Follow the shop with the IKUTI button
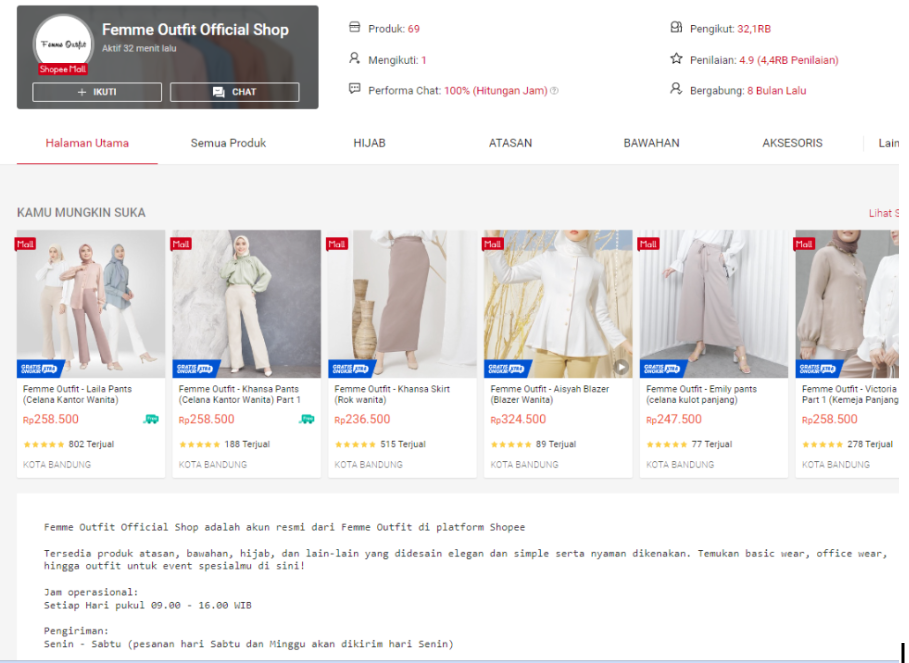The height and width of the screenshot is (663, 909). [x=97, y=92]
